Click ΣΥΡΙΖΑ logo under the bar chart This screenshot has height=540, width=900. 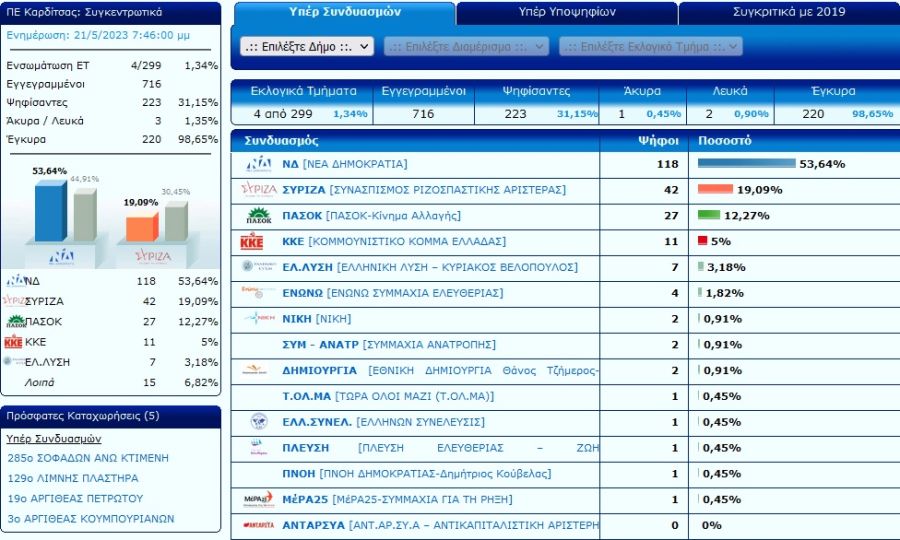point(153,256)
